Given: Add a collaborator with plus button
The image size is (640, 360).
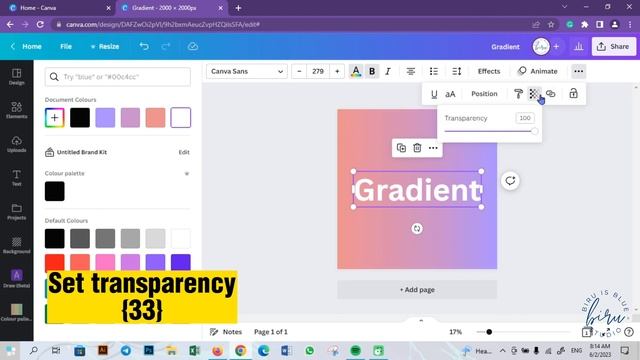Looking at the screenshot, I should pyautogui.click(x=556, y=47).
